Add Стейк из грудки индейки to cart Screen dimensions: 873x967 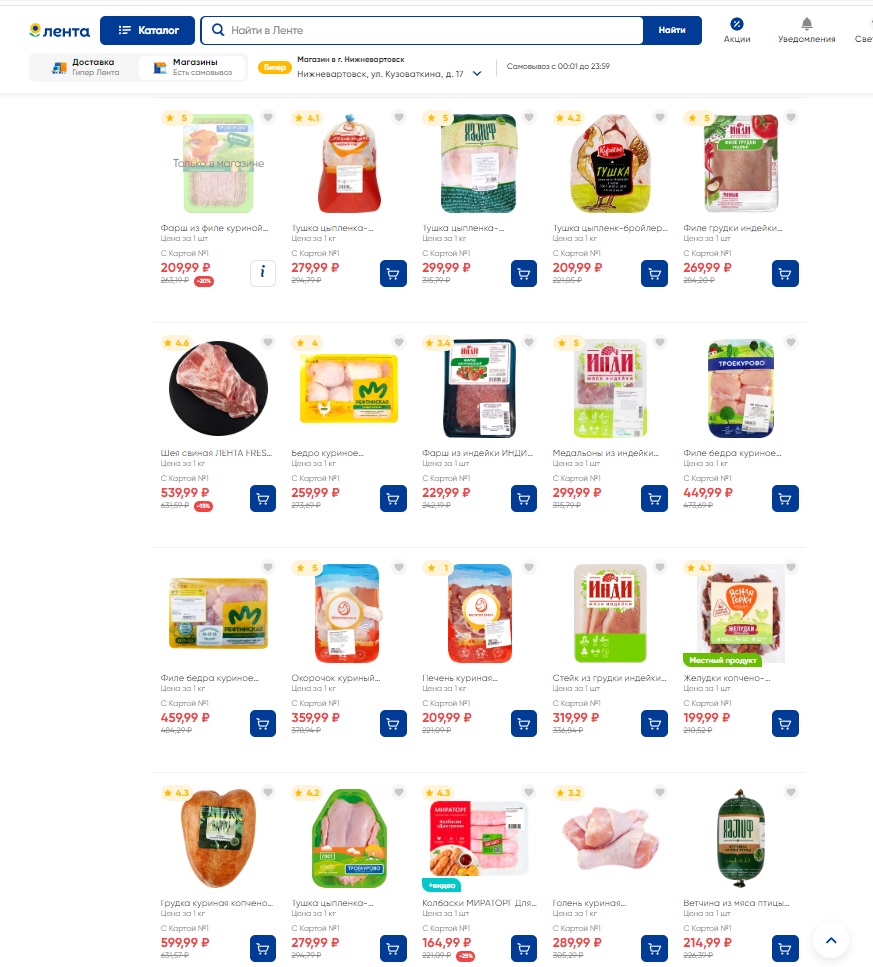tap(654, 724)
